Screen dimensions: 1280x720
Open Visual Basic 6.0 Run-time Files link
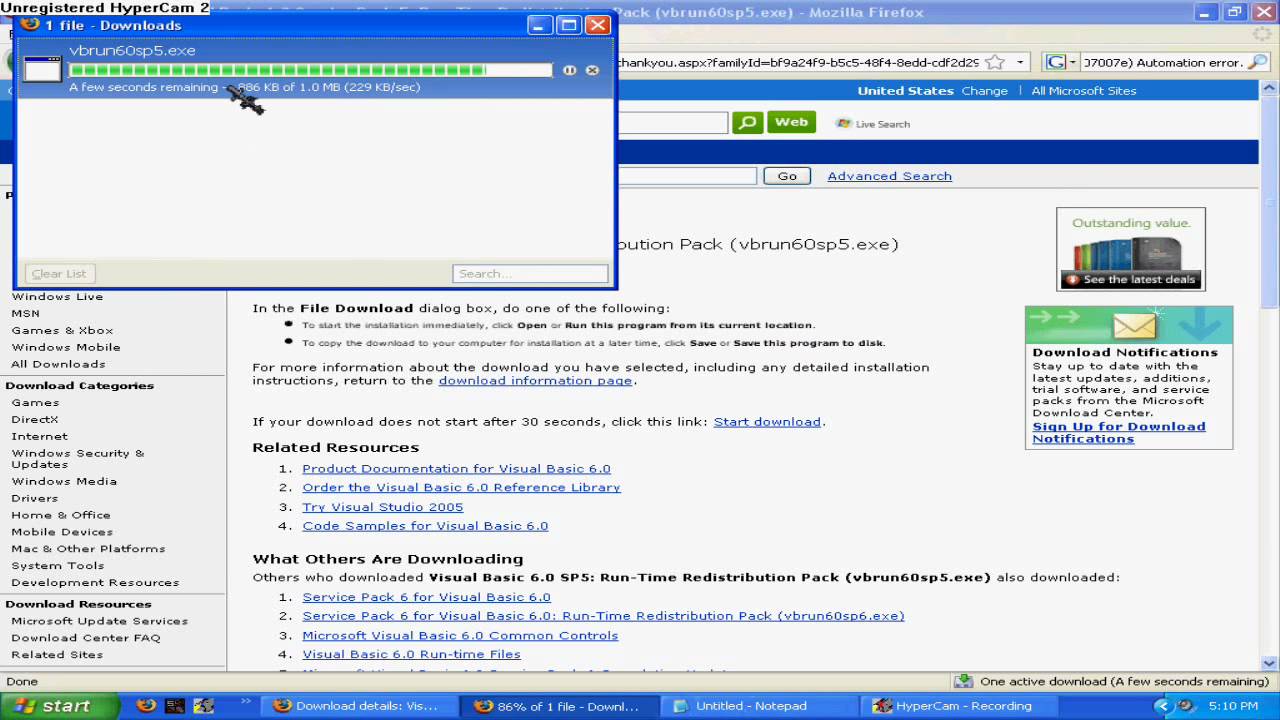pyautogui.click(x=411, y=654)
